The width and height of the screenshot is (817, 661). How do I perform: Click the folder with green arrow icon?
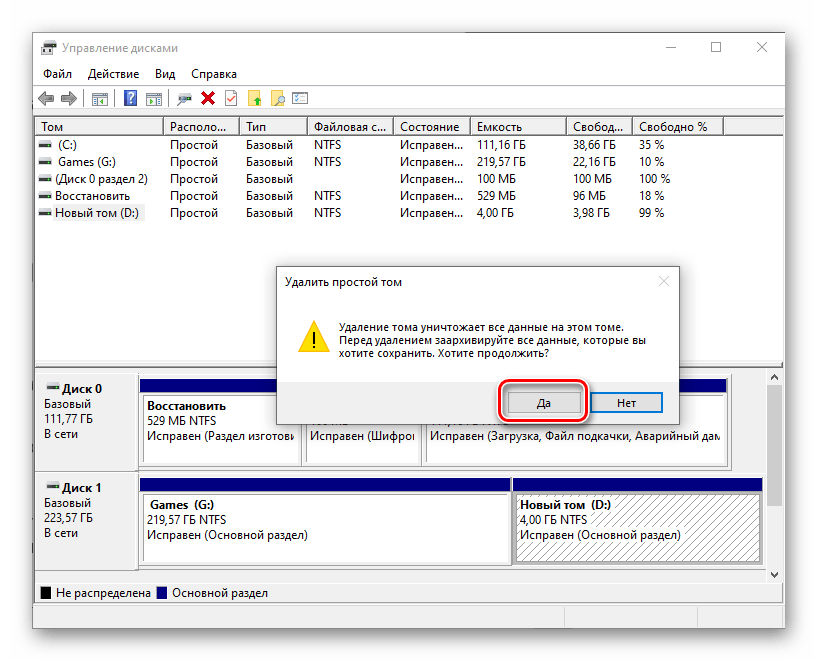[255, 98]
